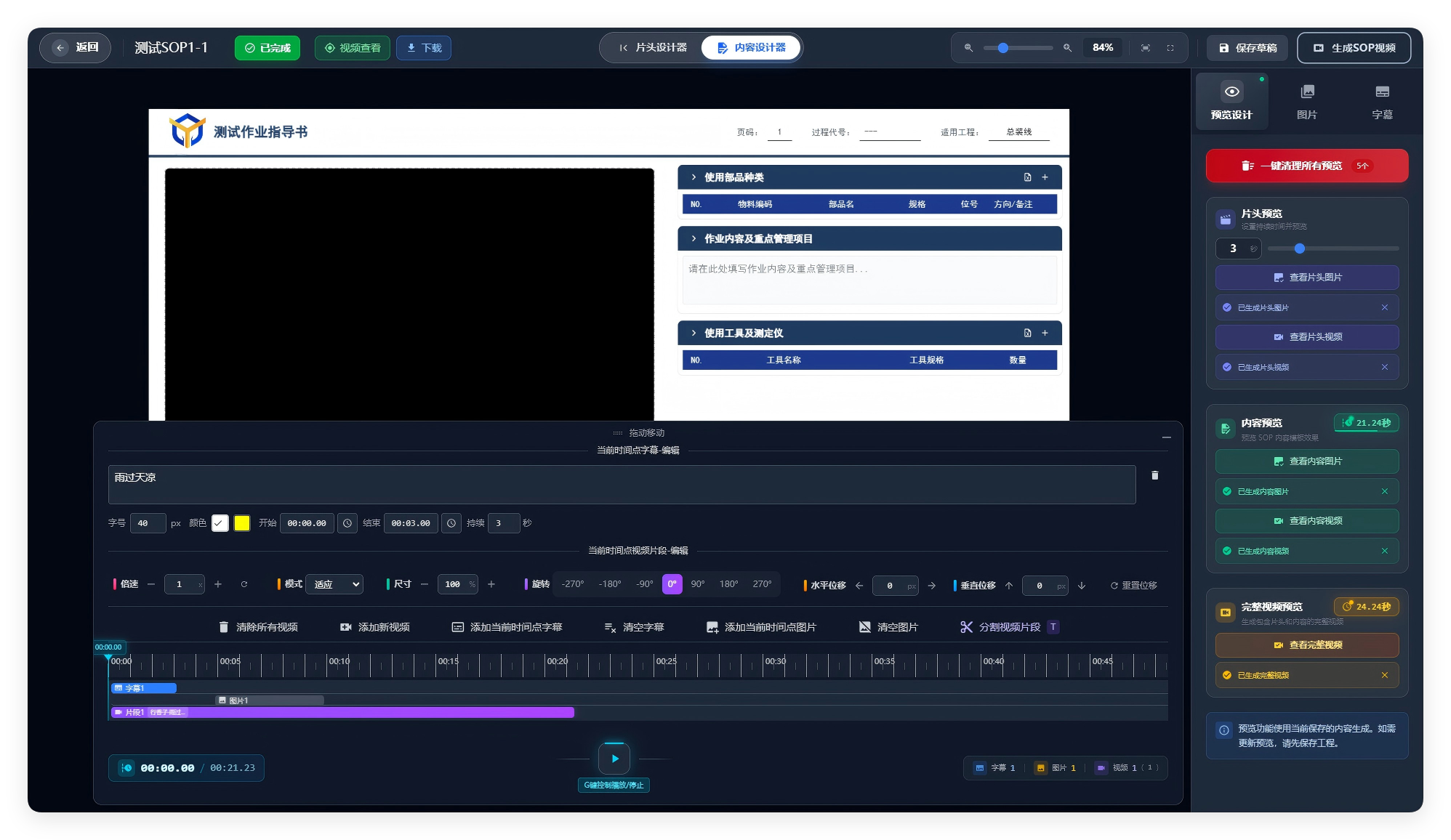Click the 添加当前时间点字幕 button
Screen dimensions: 1451x840
tap(507, 627)
